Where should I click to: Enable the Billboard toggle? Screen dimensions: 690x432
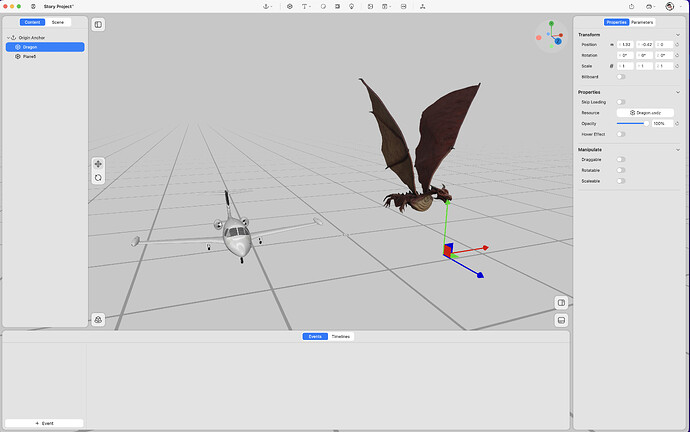(621, 76)
